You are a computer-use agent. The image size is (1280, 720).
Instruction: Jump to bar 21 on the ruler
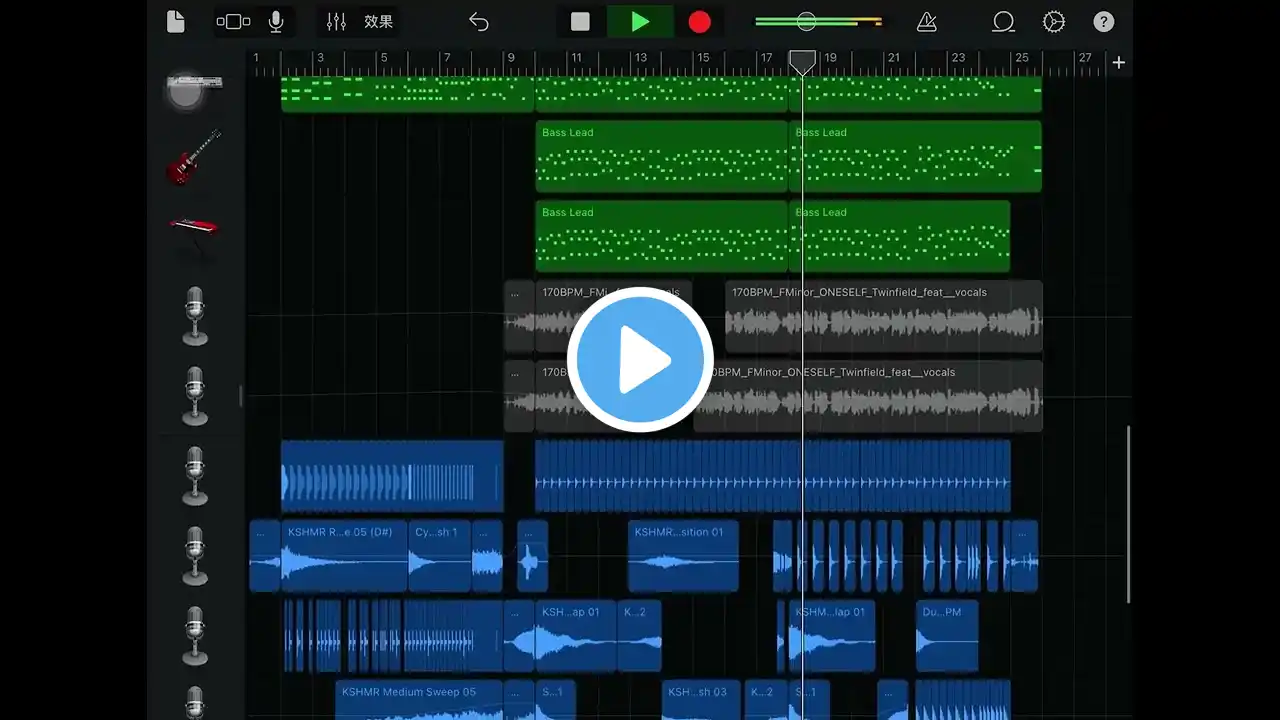pyautogui.click(x=894, y=58)
